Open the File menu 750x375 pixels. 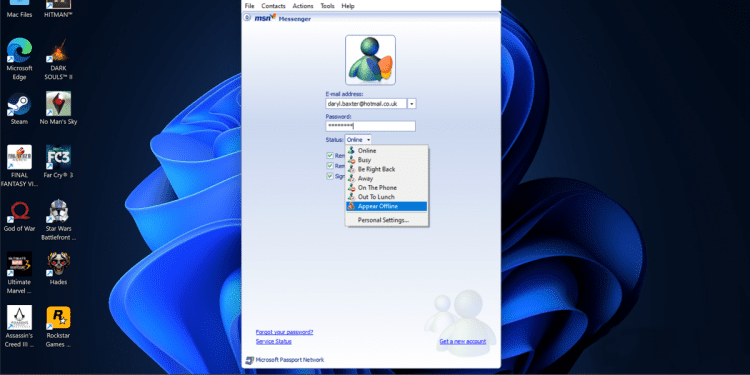(249, 6)
